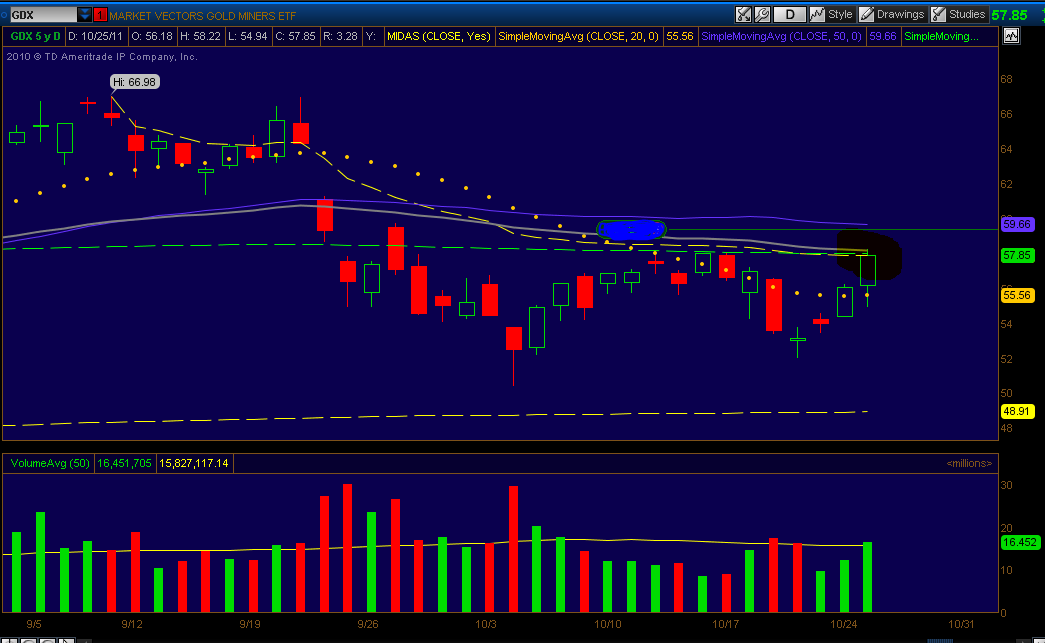Click the 59.66 purple price axis label
The width and height of the screenshot is (1045, 643).
[1017, 224]
